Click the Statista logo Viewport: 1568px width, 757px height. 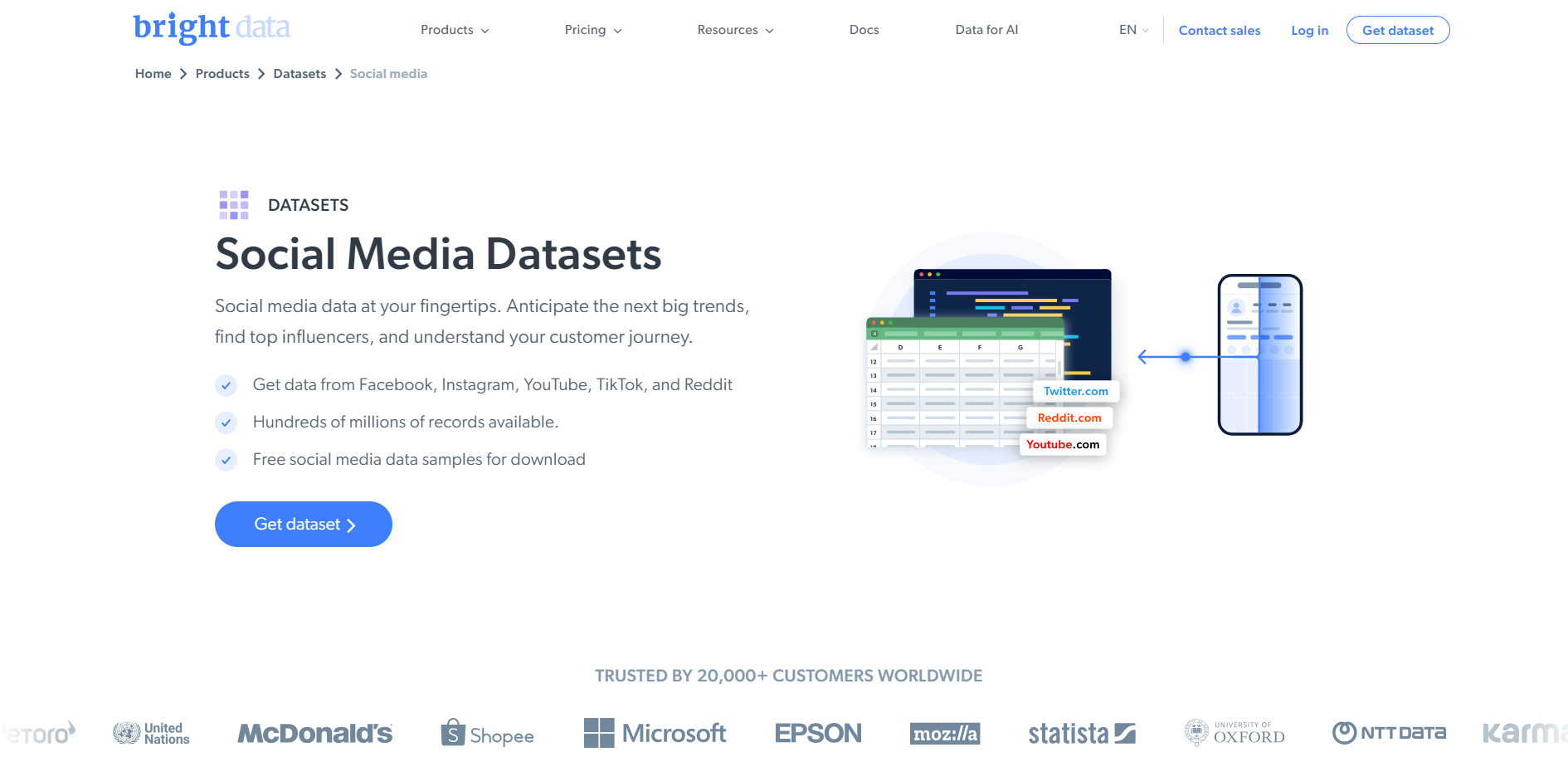pos(1080,733)
